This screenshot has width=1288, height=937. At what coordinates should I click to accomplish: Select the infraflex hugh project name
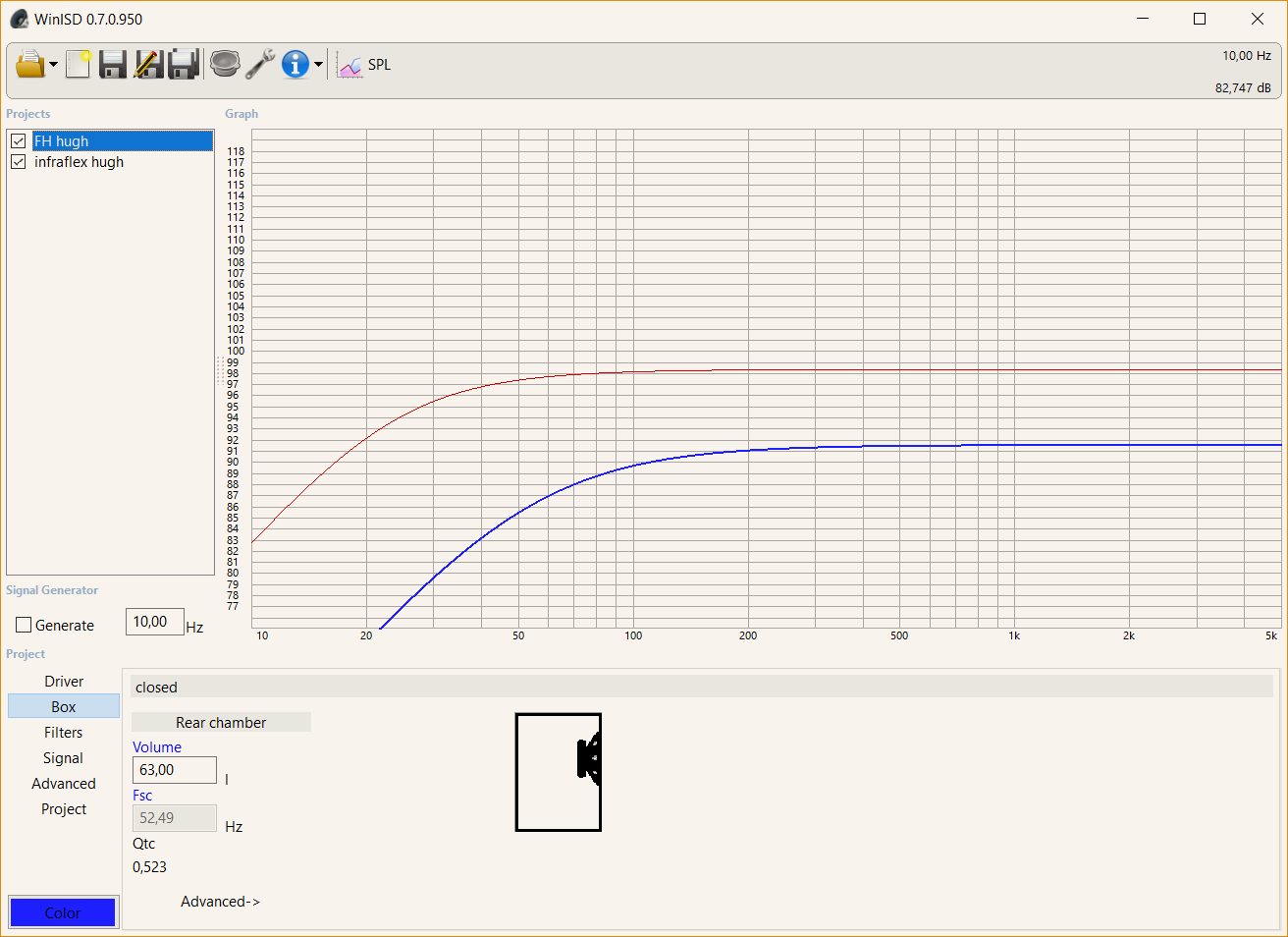coord(79,162)
